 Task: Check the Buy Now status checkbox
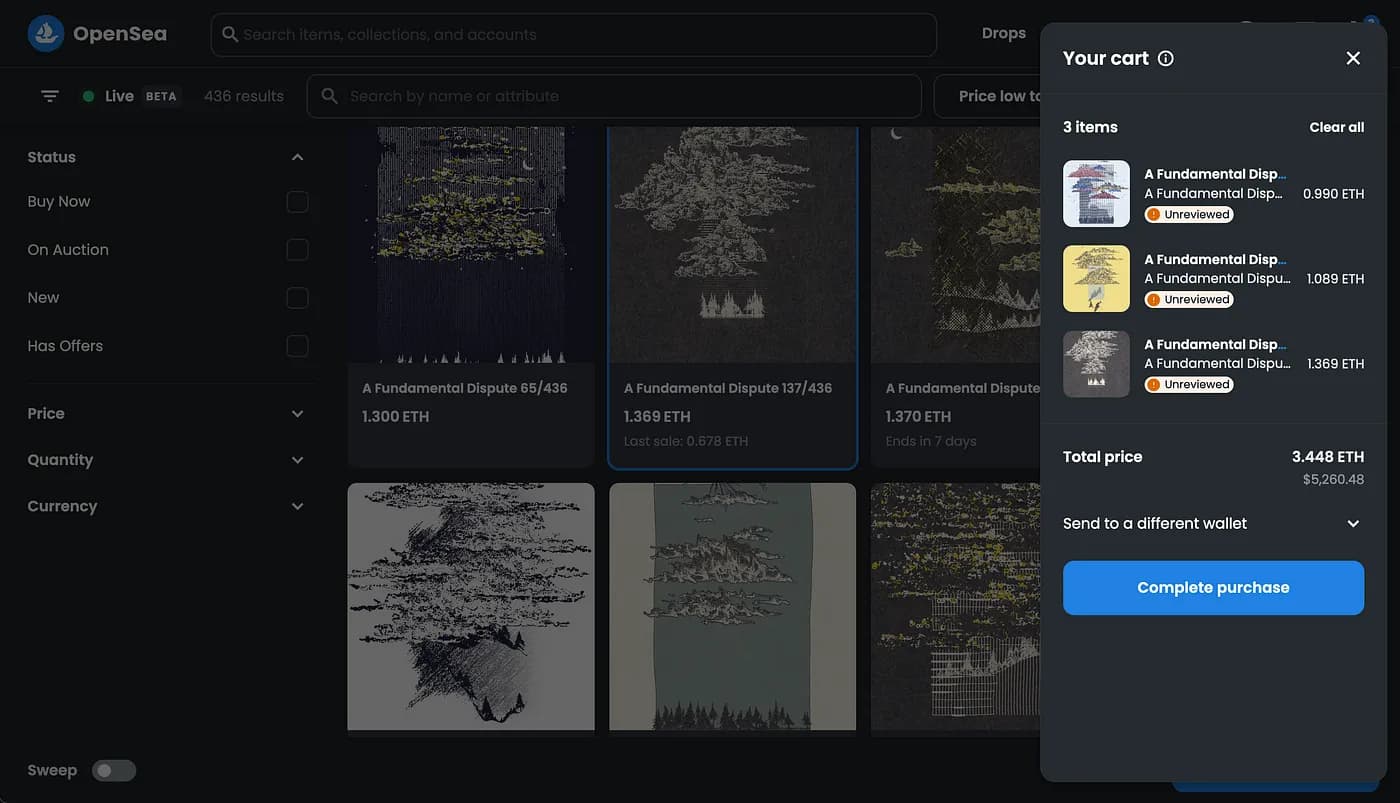point(297,202)
